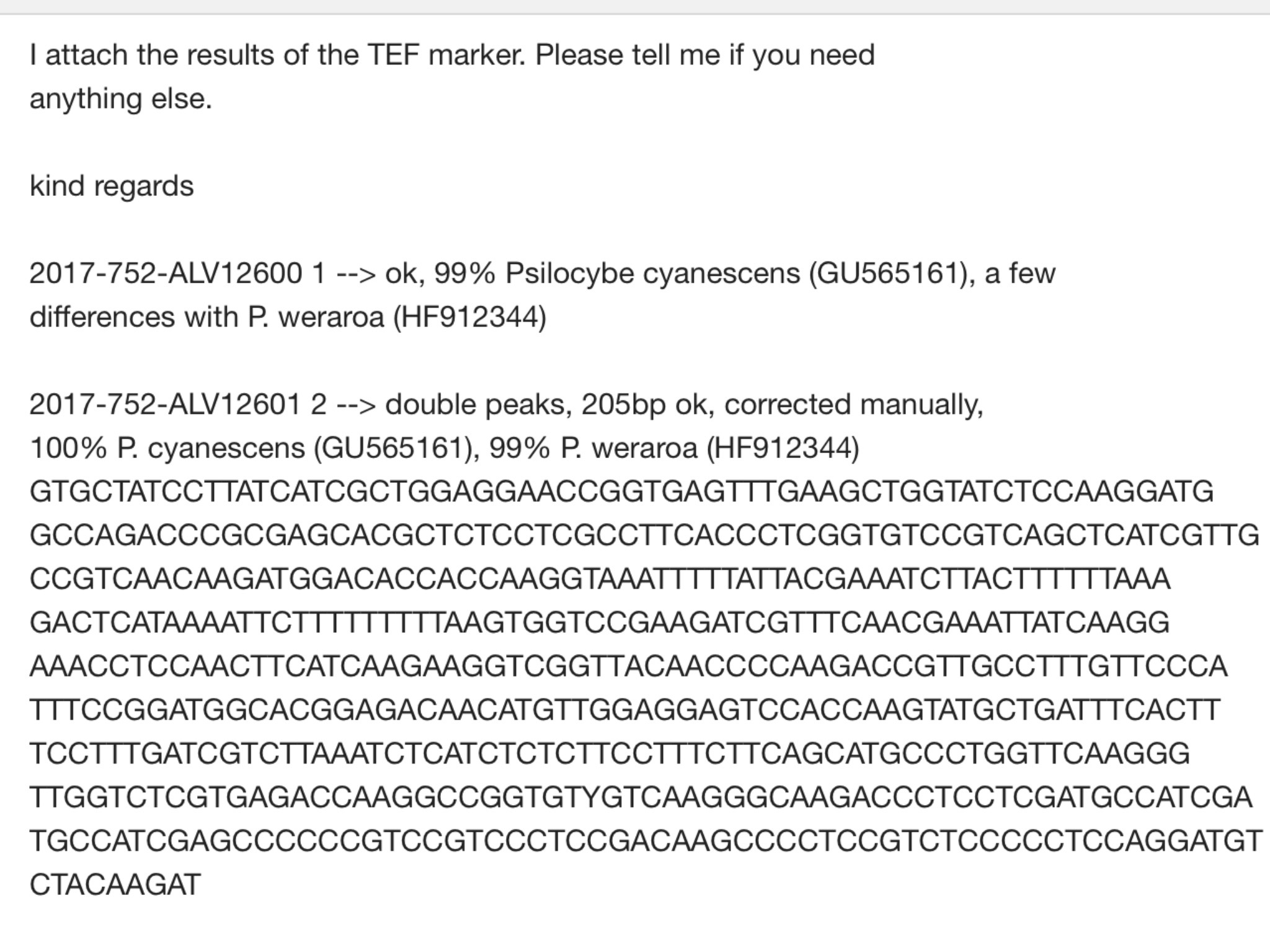Click the sample ID 2017-752-ALV12600
The width and height of the screenshot is (1270, 952).
(166, 273)
